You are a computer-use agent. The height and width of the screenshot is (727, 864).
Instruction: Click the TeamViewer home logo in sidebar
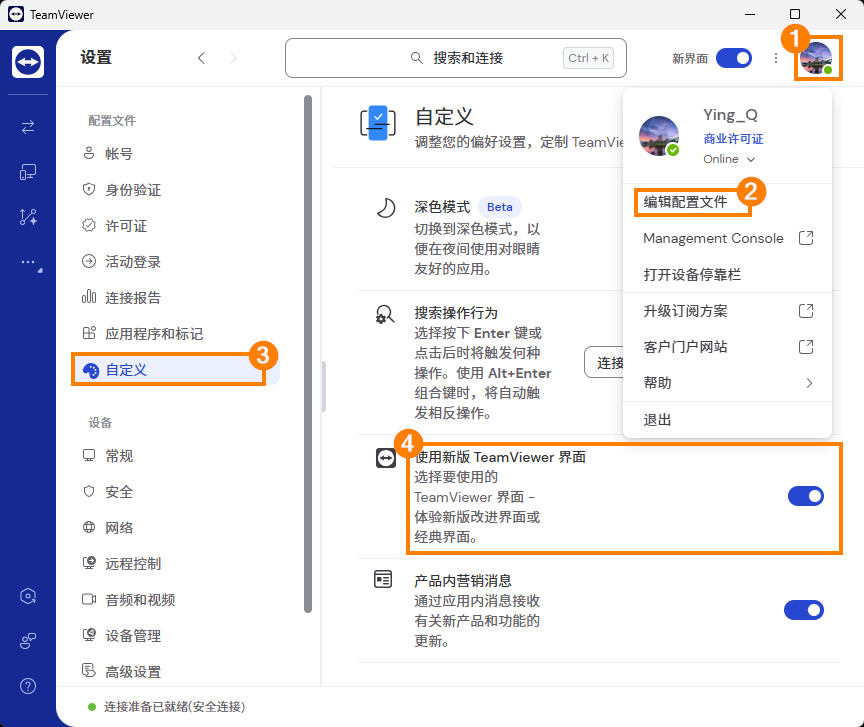[x=28, y=62]
